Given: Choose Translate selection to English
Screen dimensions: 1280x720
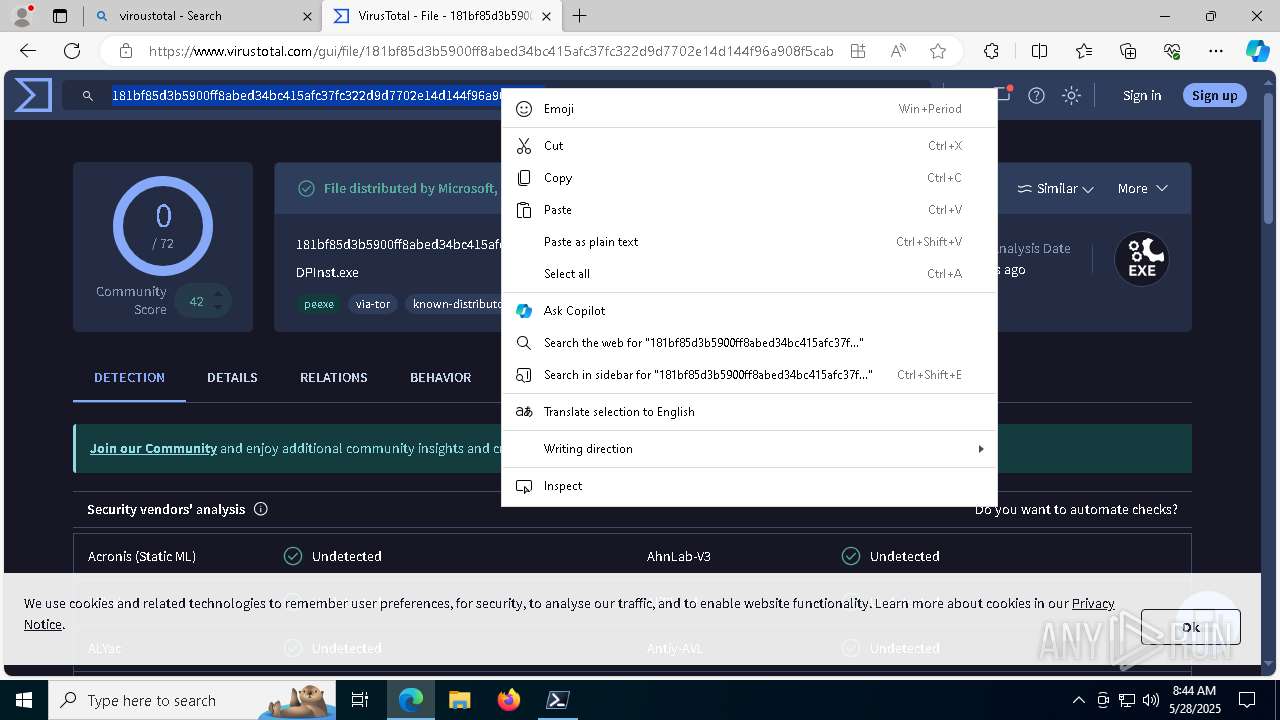Looking at the screenshot, I should click(749, 412).
